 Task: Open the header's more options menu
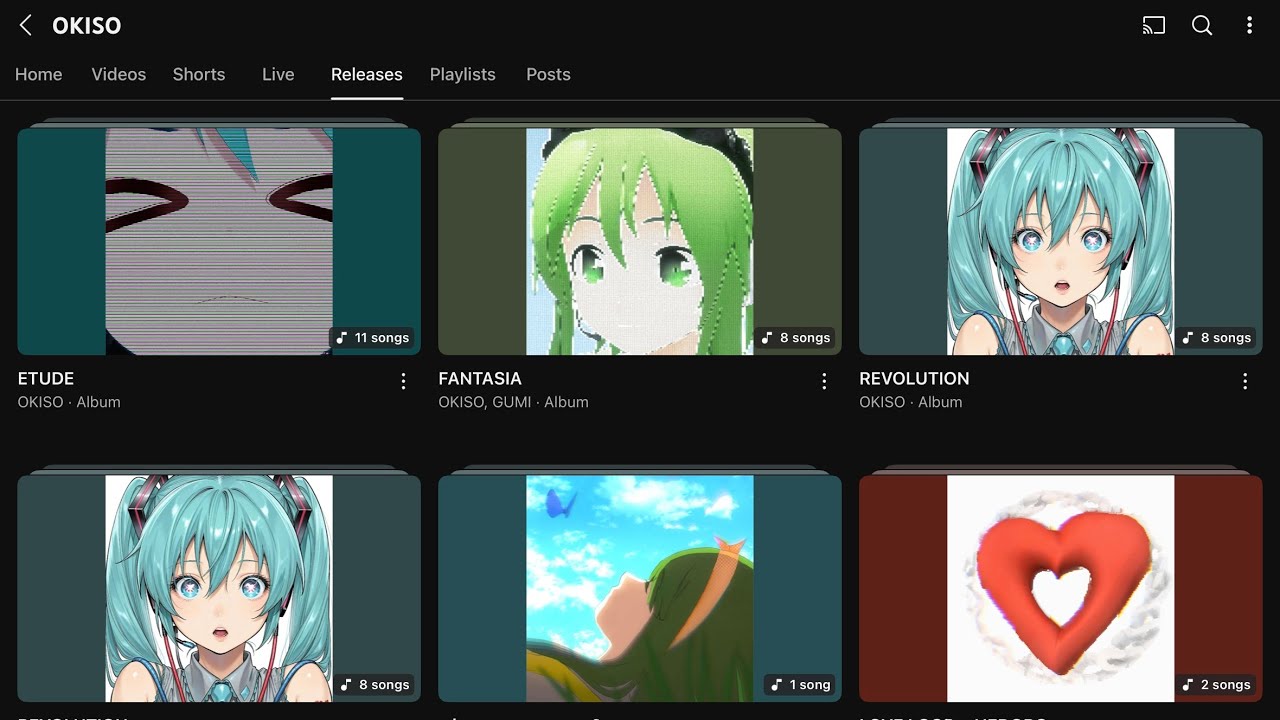click(x=1249, y=26)
